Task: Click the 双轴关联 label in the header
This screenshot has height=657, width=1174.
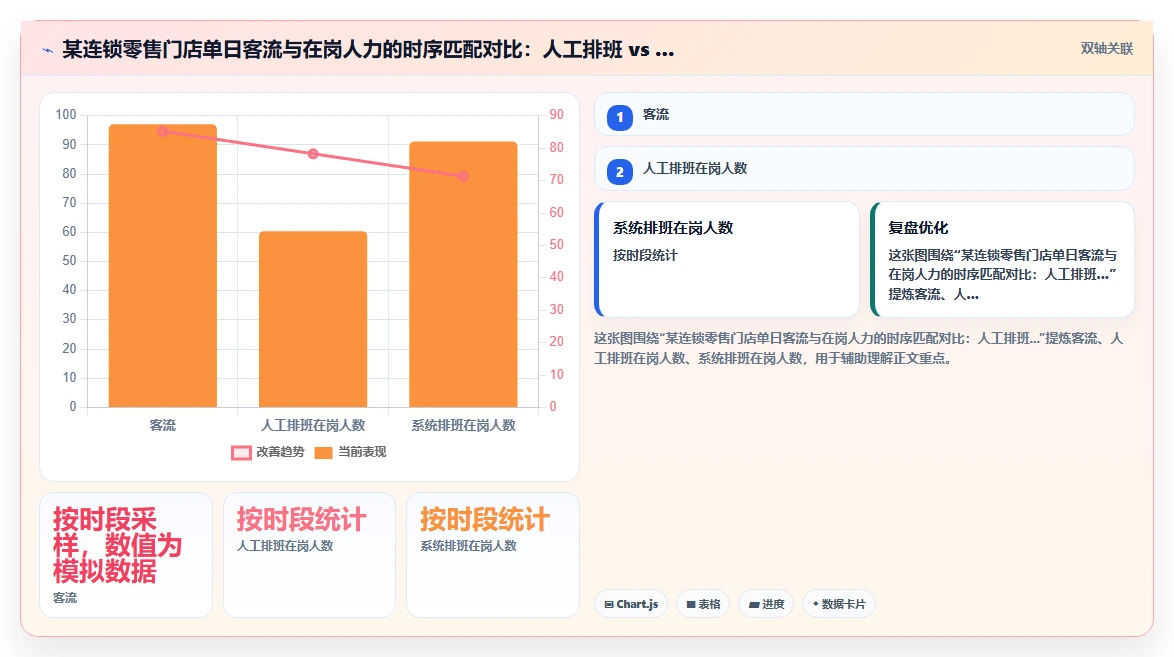Action: pyautogui.click(x=1107, y=49)
